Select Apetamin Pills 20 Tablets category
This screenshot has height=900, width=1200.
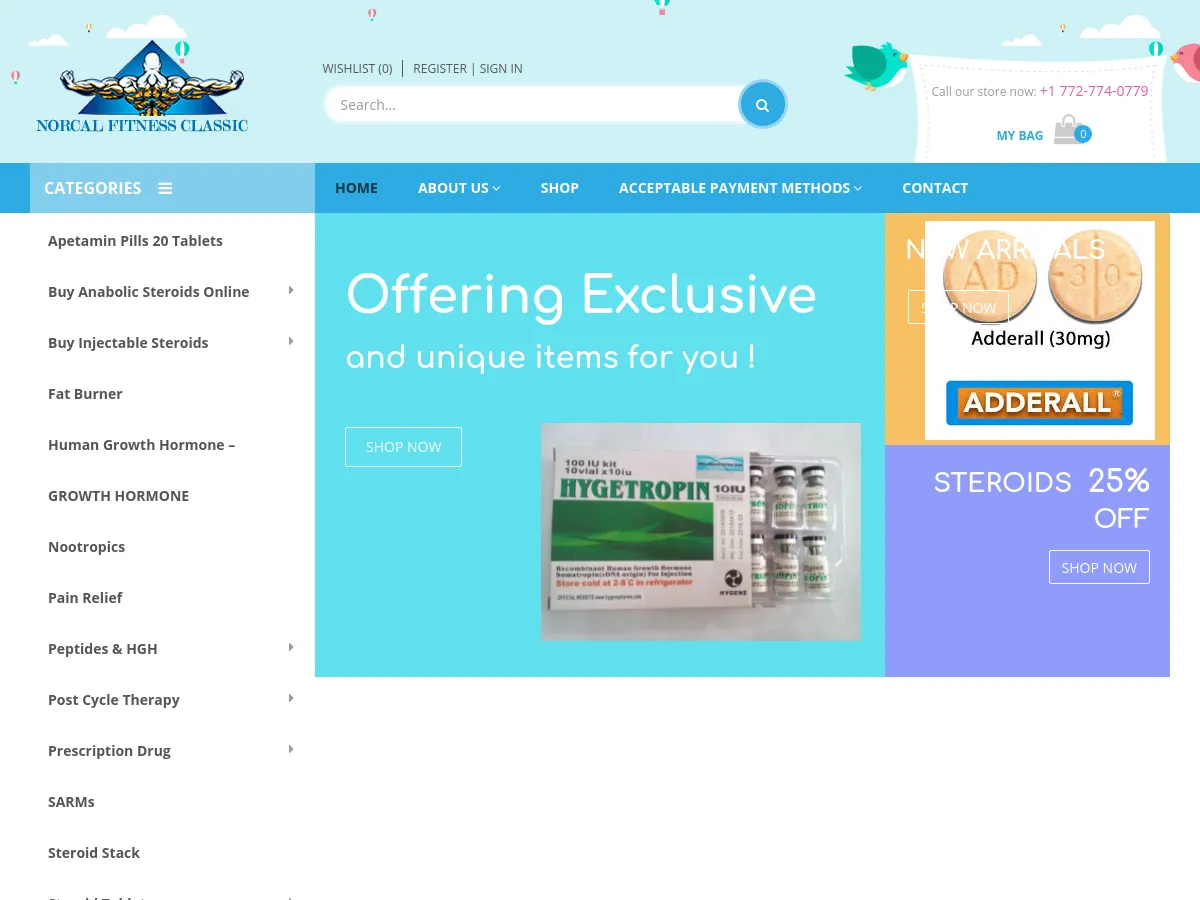[135, 241]
